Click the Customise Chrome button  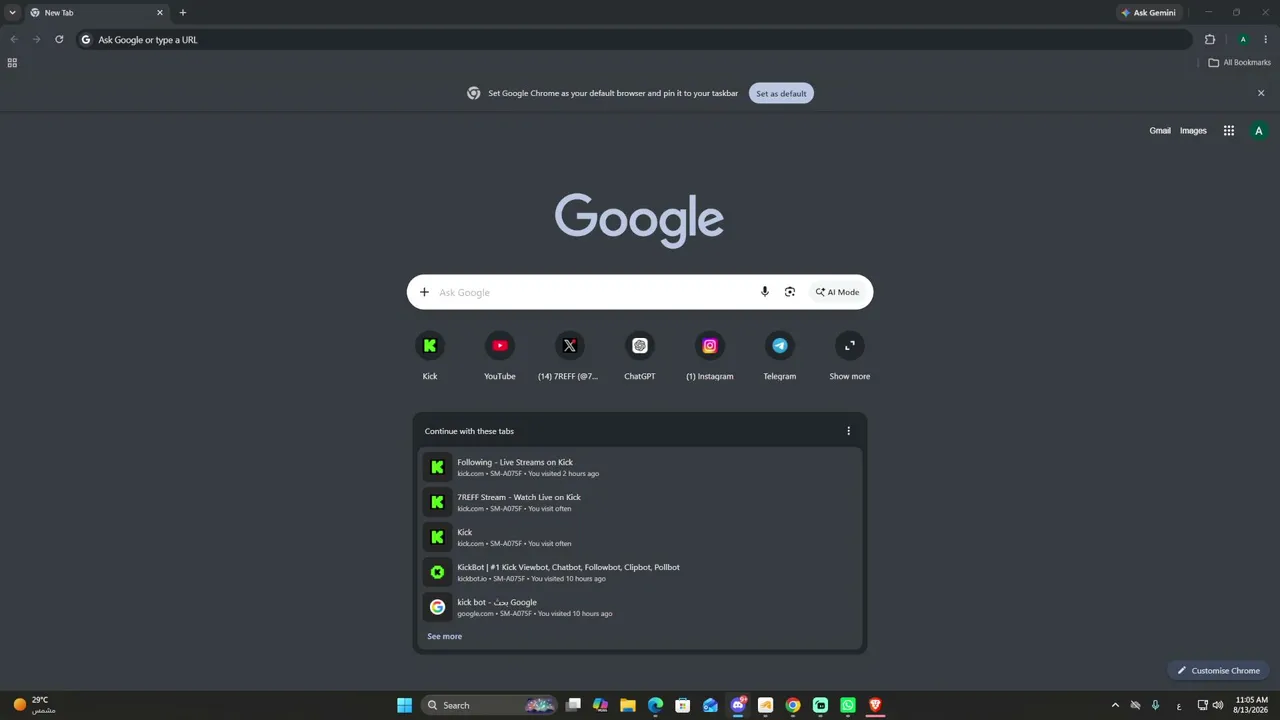pyautogui.click(x=1218, y=670)
